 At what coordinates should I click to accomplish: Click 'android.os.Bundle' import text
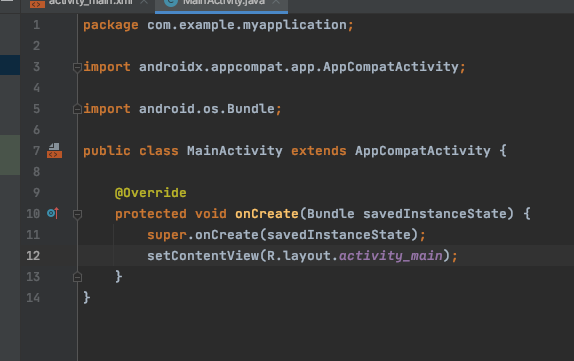(x=206, y=109)
